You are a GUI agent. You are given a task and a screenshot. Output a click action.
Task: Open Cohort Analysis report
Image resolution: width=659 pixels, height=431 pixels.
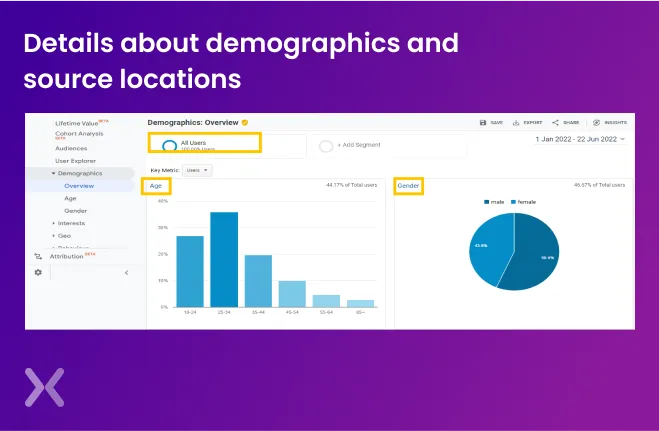(79, 134)
